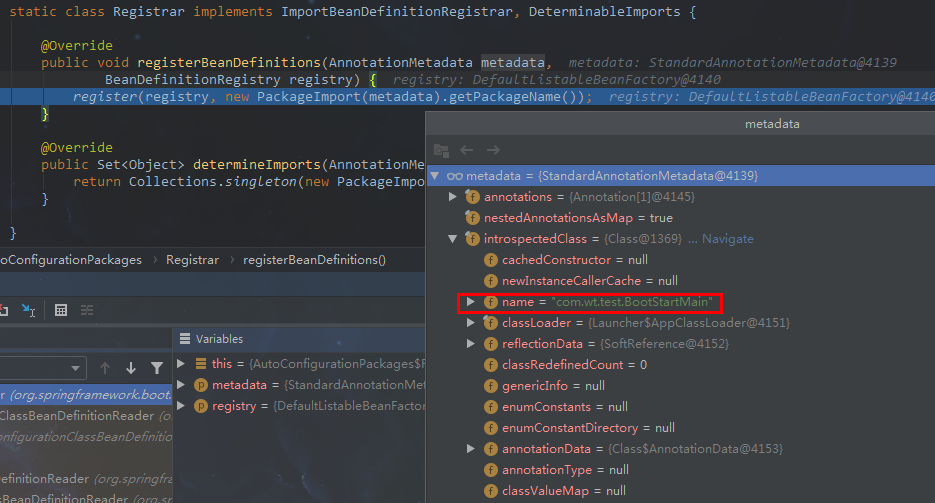Collapse the introspectedClass node
Screen dimensions: 935x503
point(453,239)
